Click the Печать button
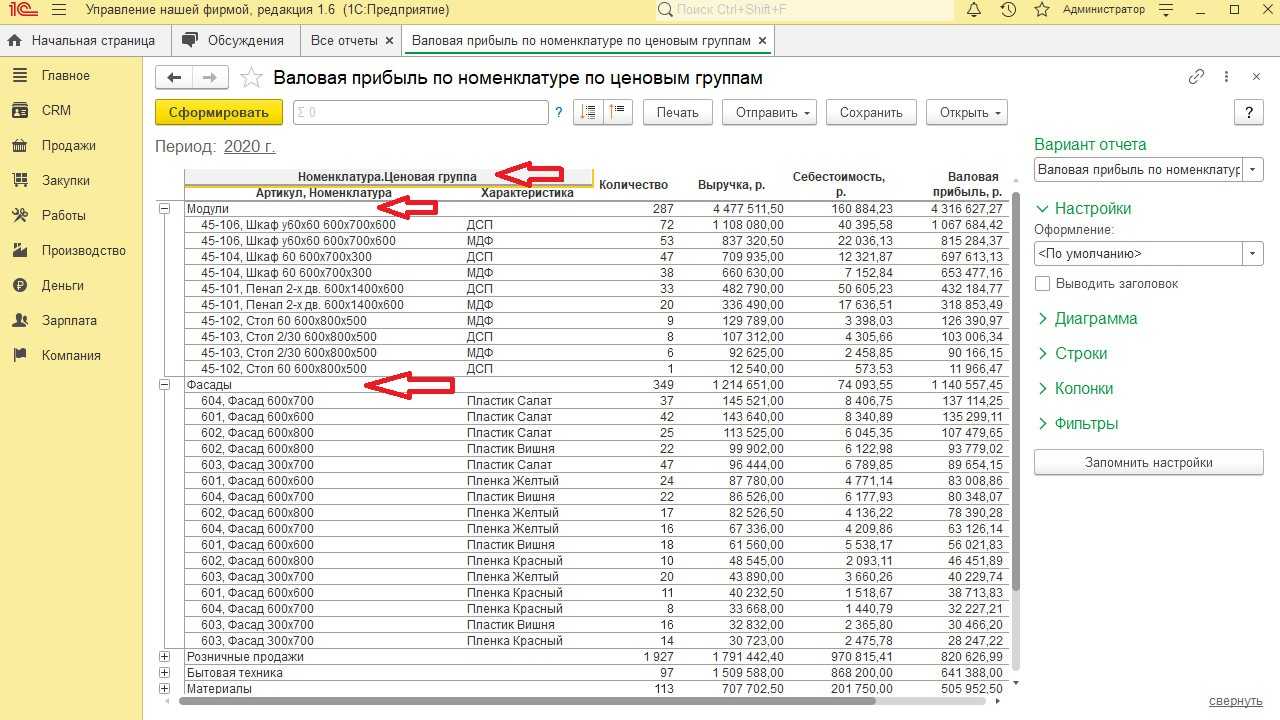Viewport: 1280px width, 720px height. 677,112
